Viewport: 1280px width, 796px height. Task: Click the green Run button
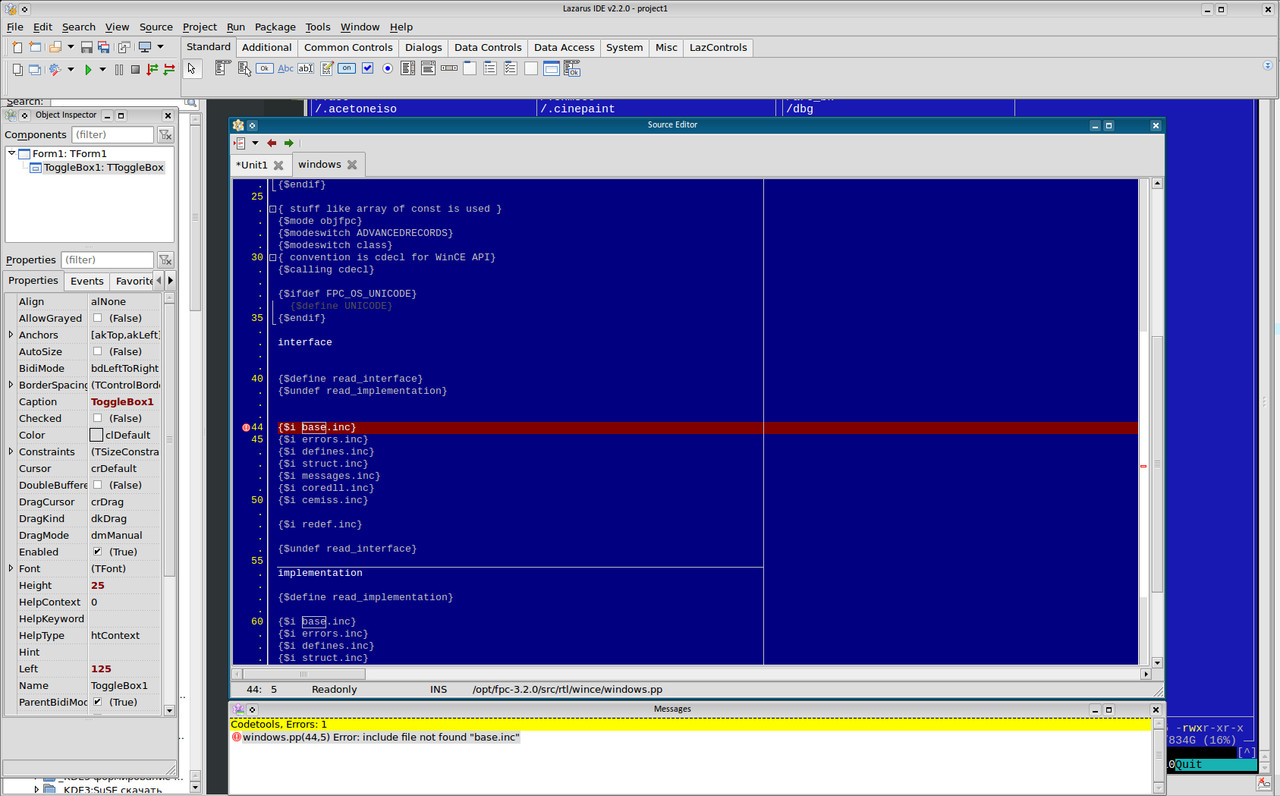[88, 69]
